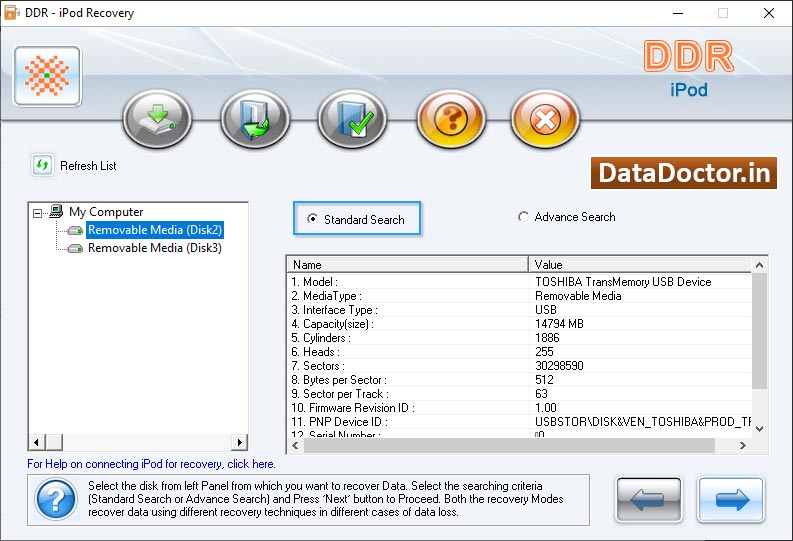Click details table scroll up arrow
The height and width of the screenshot is (541, 793).
759,265
